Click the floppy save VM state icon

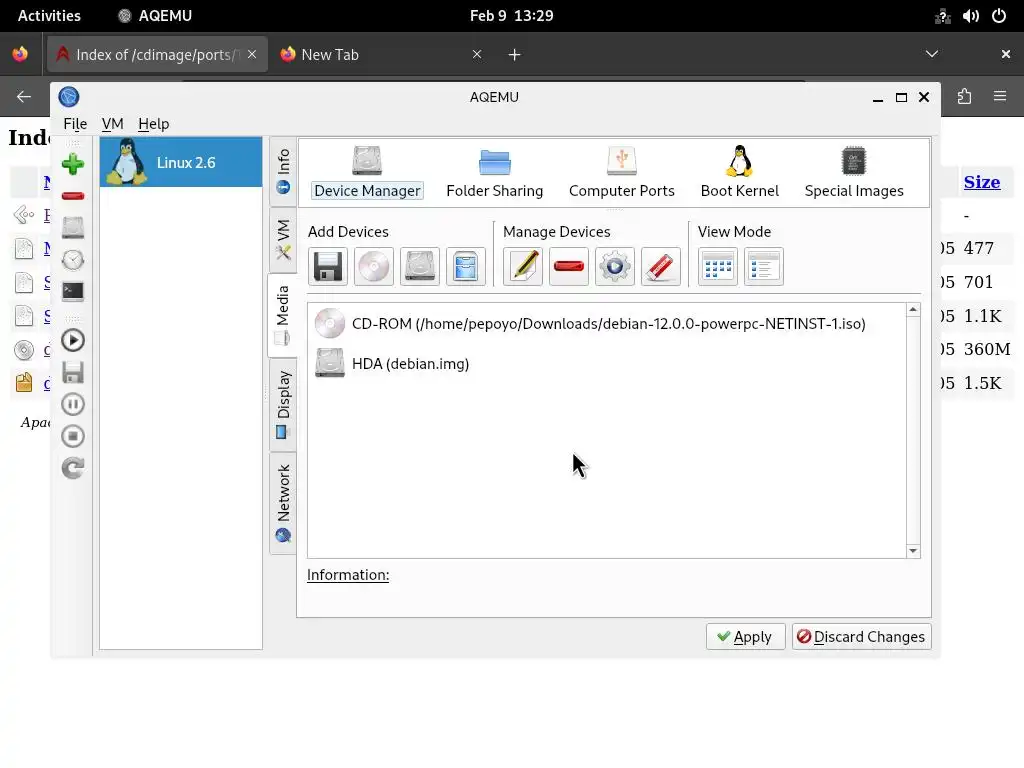click(x=72, y=372)
